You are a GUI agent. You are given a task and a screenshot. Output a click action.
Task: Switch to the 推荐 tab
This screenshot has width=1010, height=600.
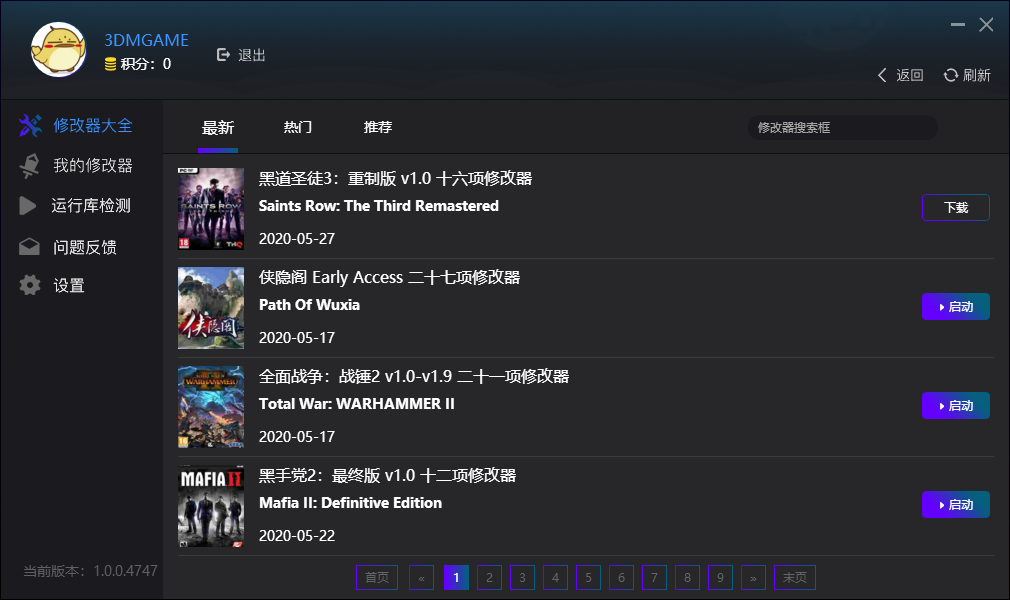[377, 127]
